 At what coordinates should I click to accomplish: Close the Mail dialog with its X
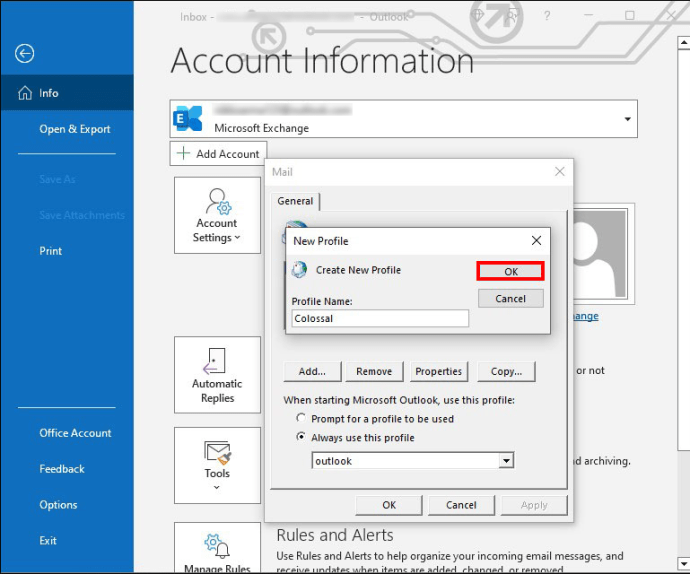(x=559, y=172)
